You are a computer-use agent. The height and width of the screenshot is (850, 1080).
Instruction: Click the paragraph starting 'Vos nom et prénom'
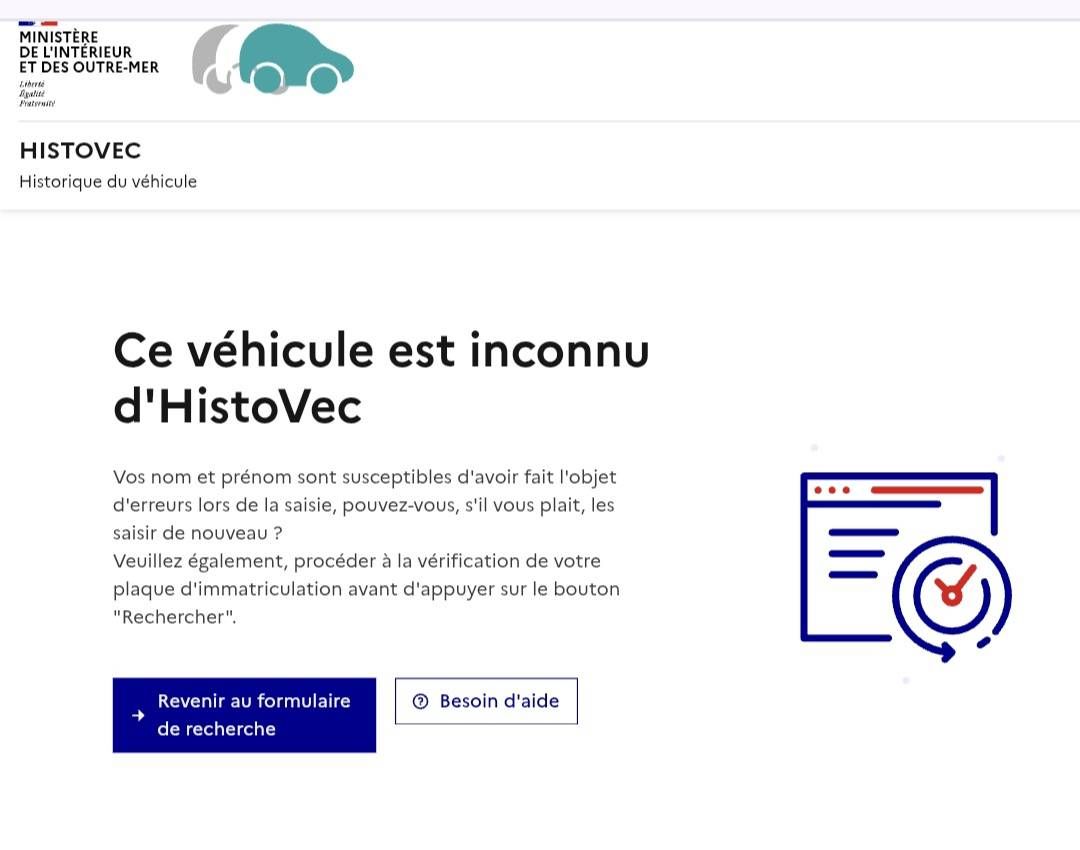(x=365, y=505)
